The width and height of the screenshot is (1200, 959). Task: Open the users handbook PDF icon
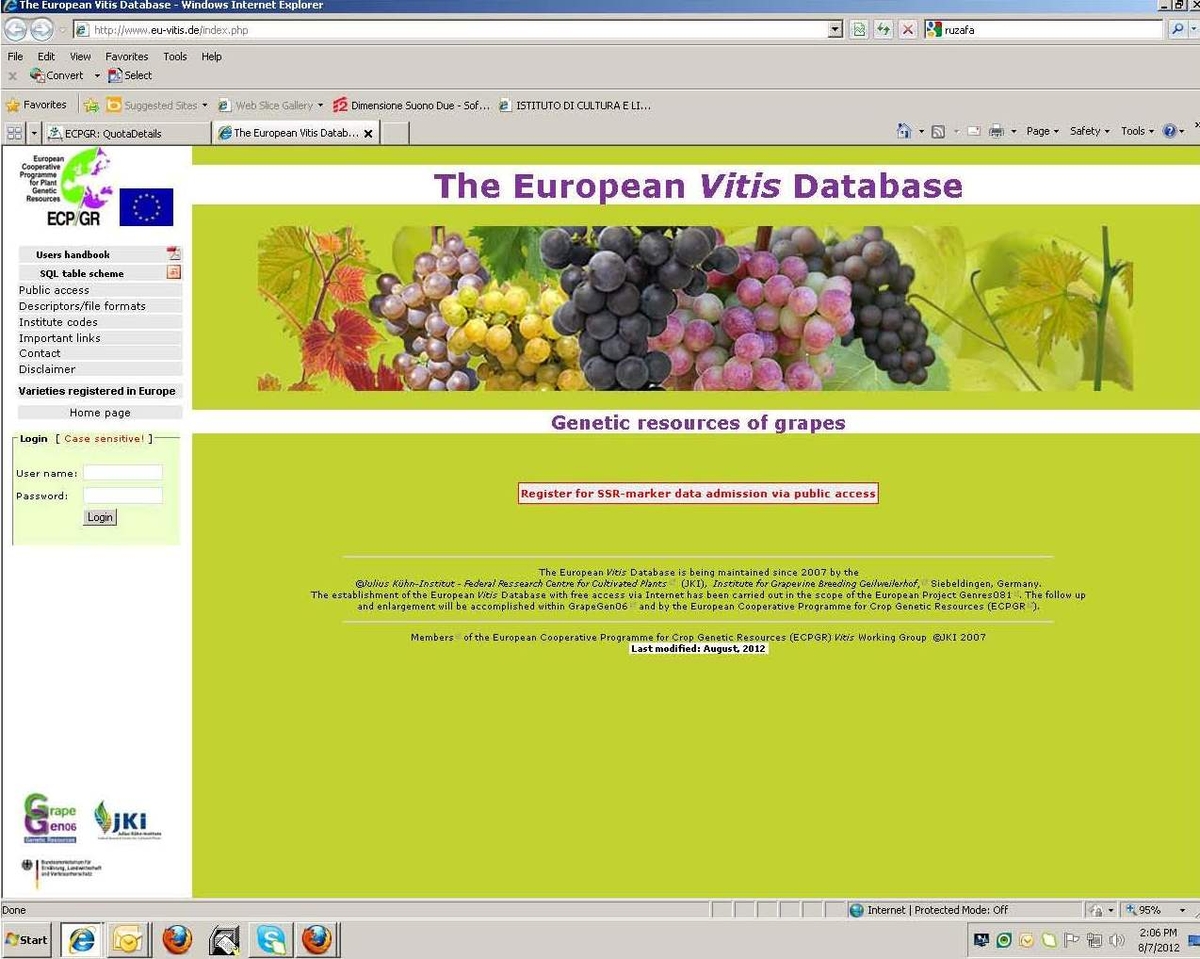pyautogui.click(x=172, y=253)
